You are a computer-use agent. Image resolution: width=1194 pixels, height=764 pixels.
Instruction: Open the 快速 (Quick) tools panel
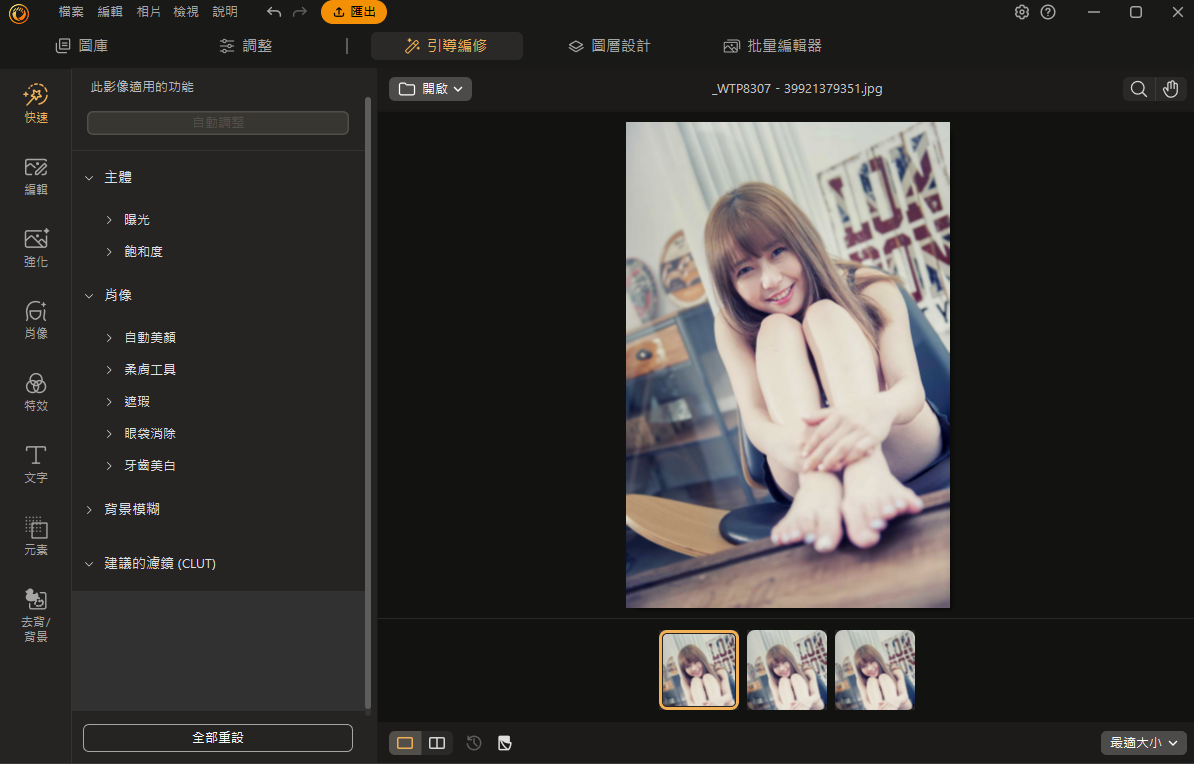(x=36, y=104)
